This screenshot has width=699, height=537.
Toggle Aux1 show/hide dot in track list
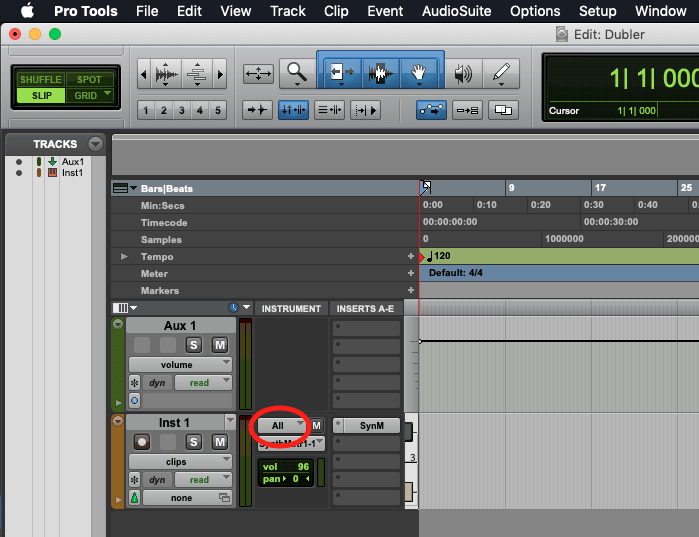point(19,162)
